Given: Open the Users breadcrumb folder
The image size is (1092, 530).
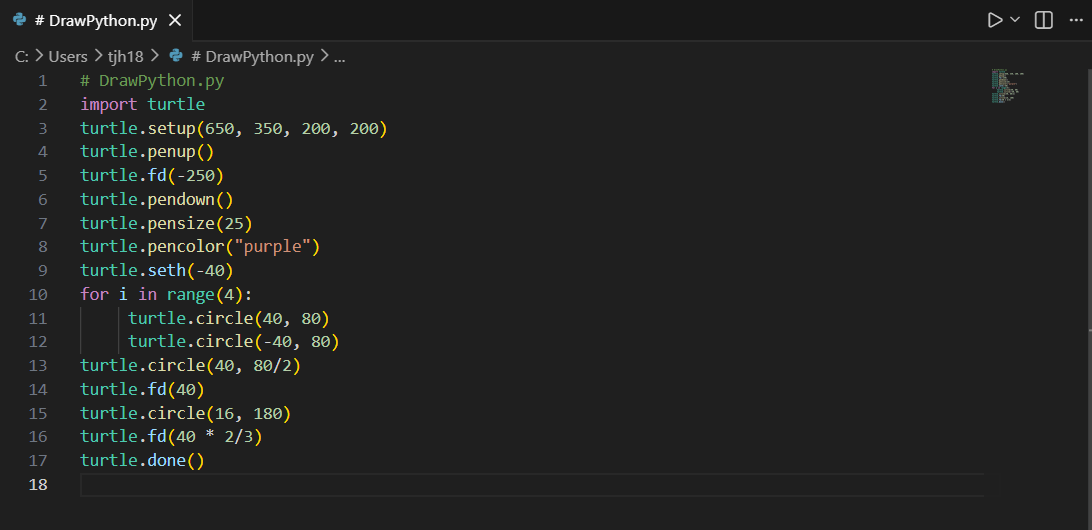Looking at the screenshot, I should click(x=68, y=56).
